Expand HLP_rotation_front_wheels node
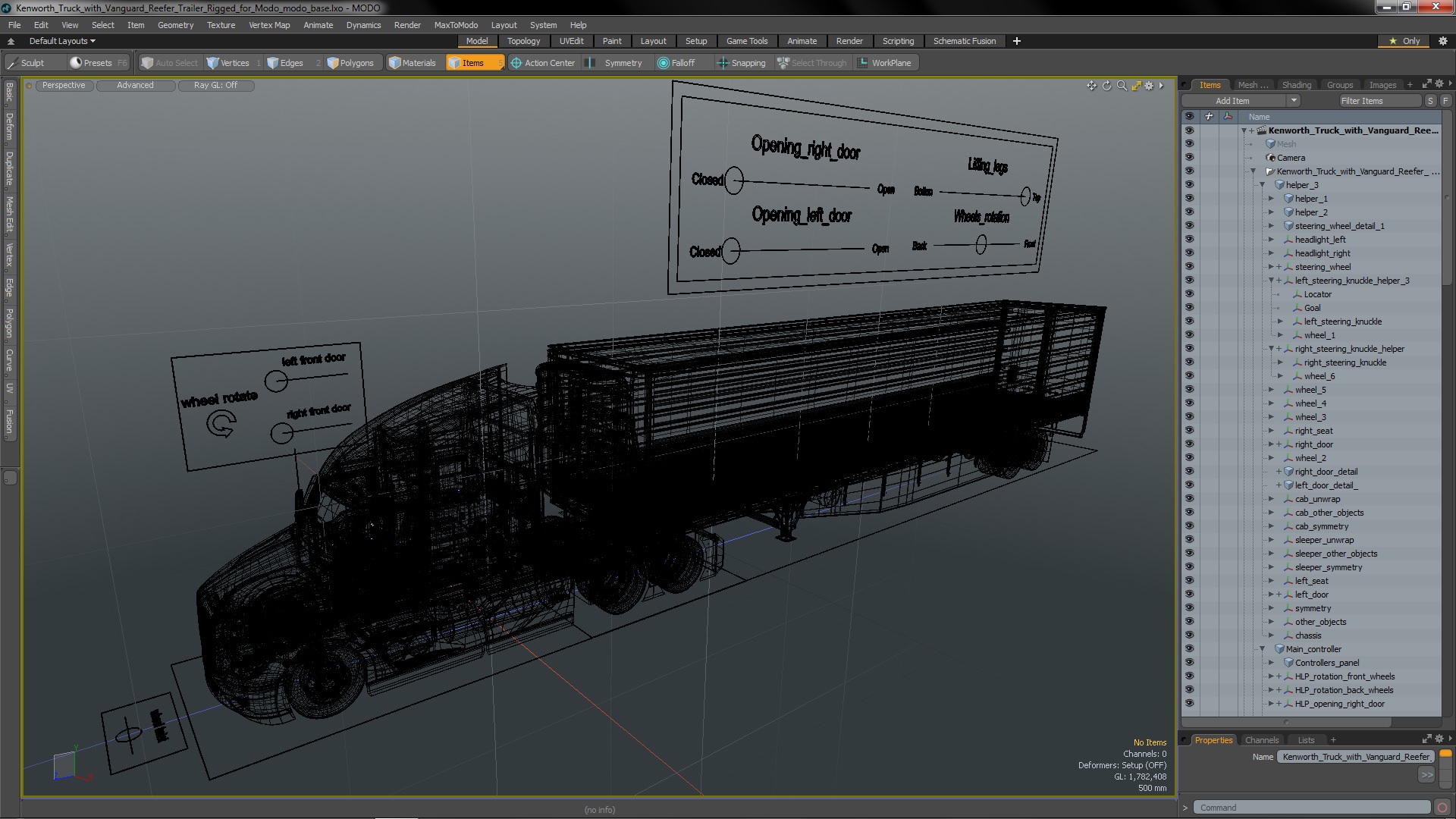 (x=1272, y=676)
